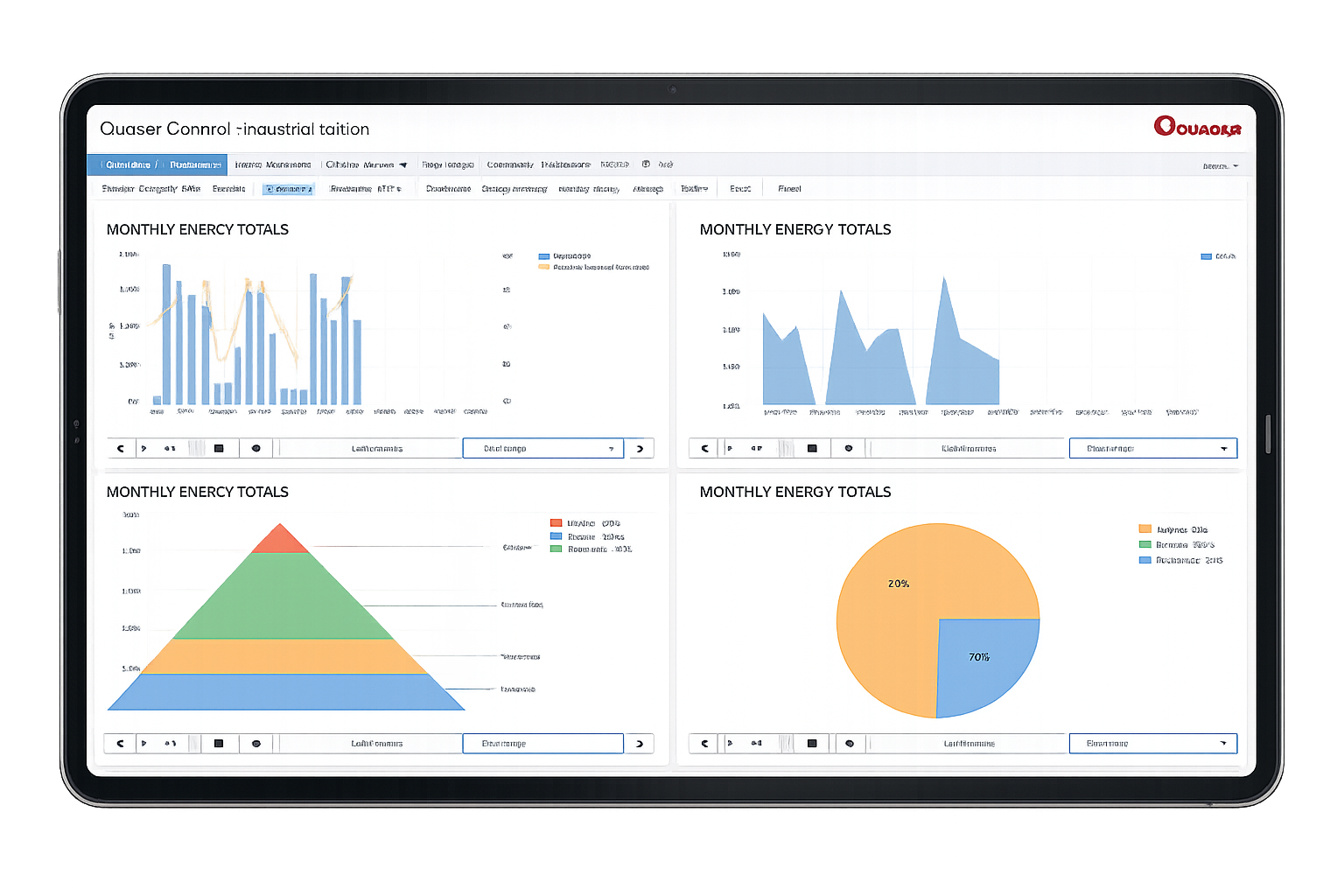Image resolution: width=1344 pixels, height=896 pixels.
Task: Go back using the pyramid chart panel's left chevron
Action: [120, 744]
